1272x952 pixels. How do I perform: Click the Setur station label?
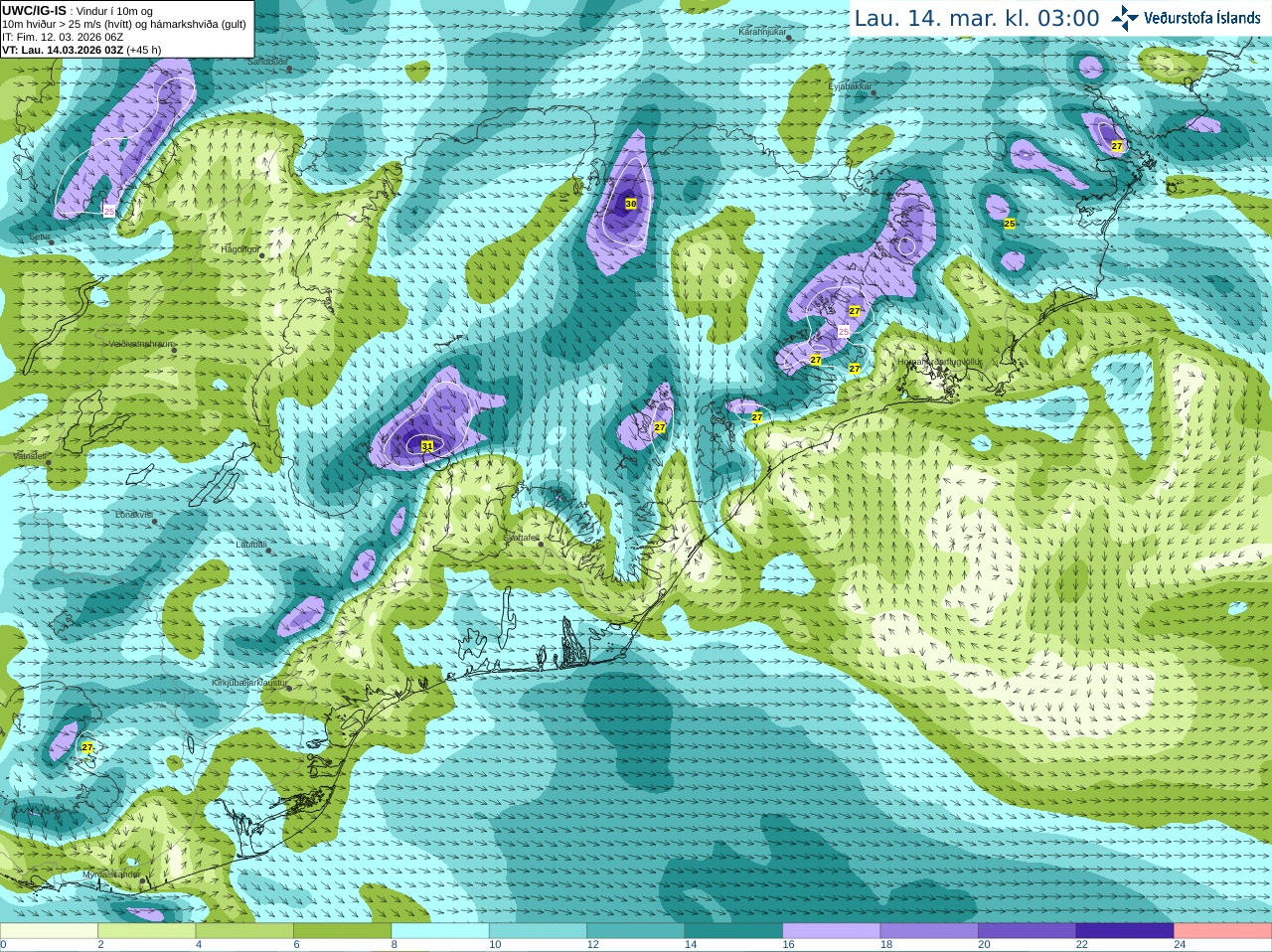pos(40,238)
